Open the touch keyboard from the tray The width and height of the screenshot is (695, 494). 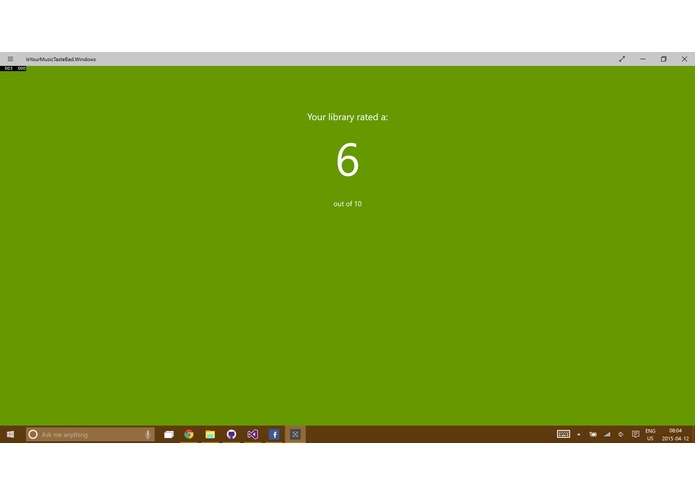563,434
